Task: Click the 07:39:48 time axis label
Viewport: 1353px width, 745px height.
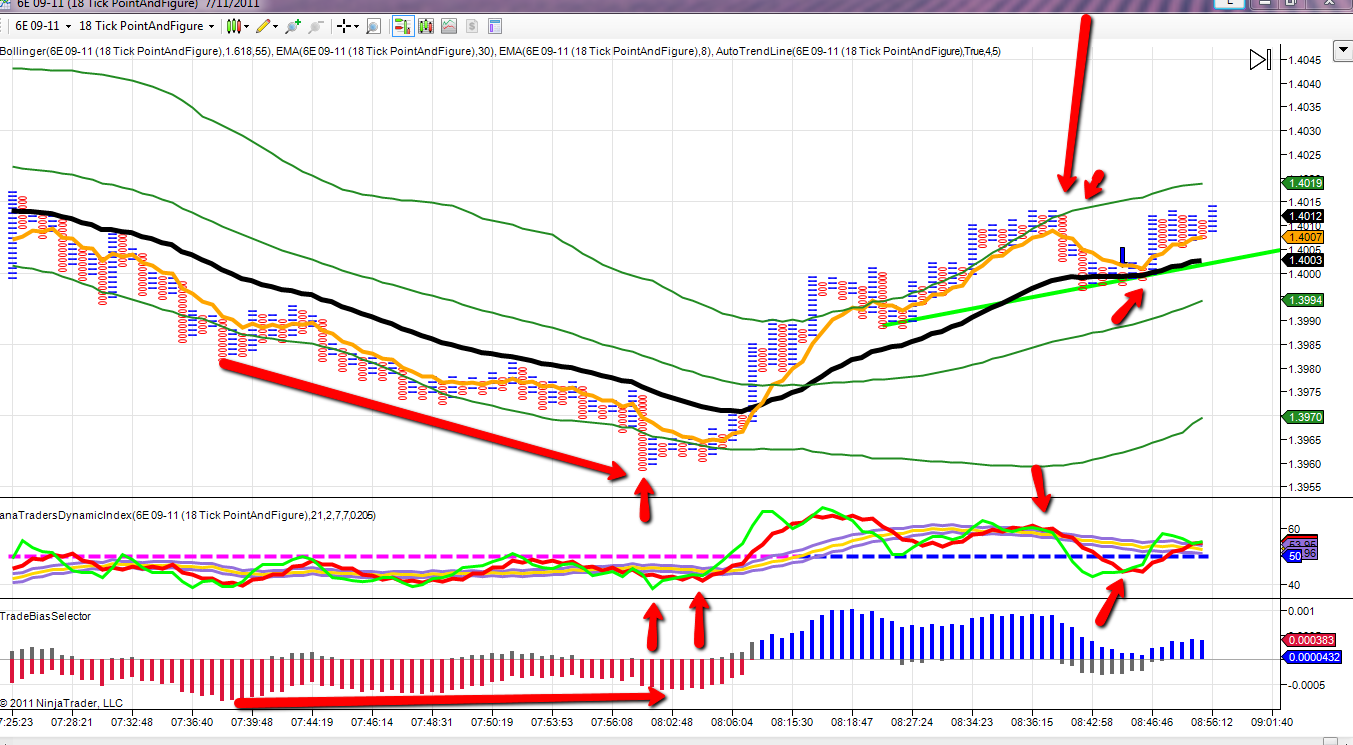Action: [254, 722]
